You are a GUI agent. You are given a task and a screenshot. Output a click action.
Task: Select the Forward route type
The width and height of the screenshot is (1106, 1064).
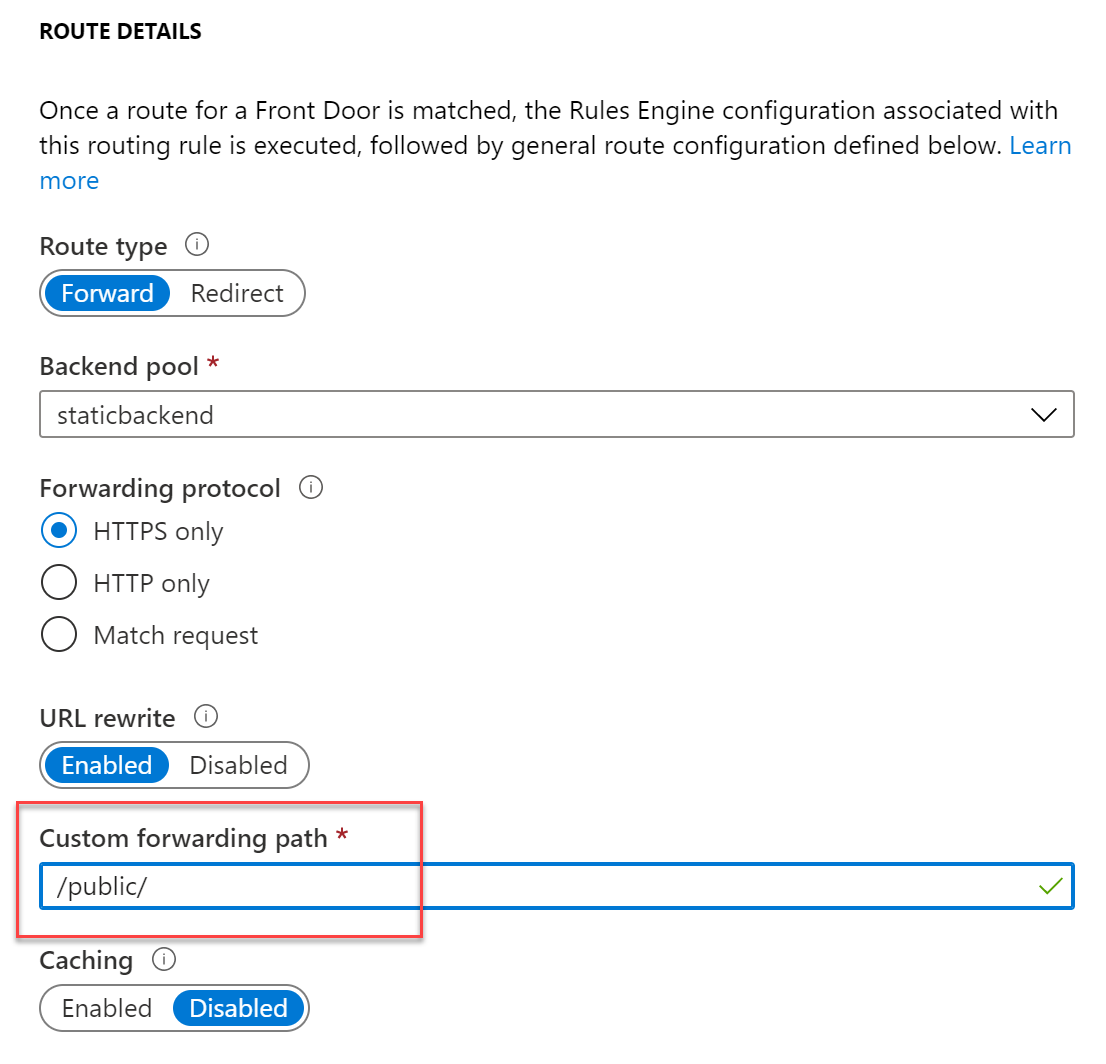[107, 294]
